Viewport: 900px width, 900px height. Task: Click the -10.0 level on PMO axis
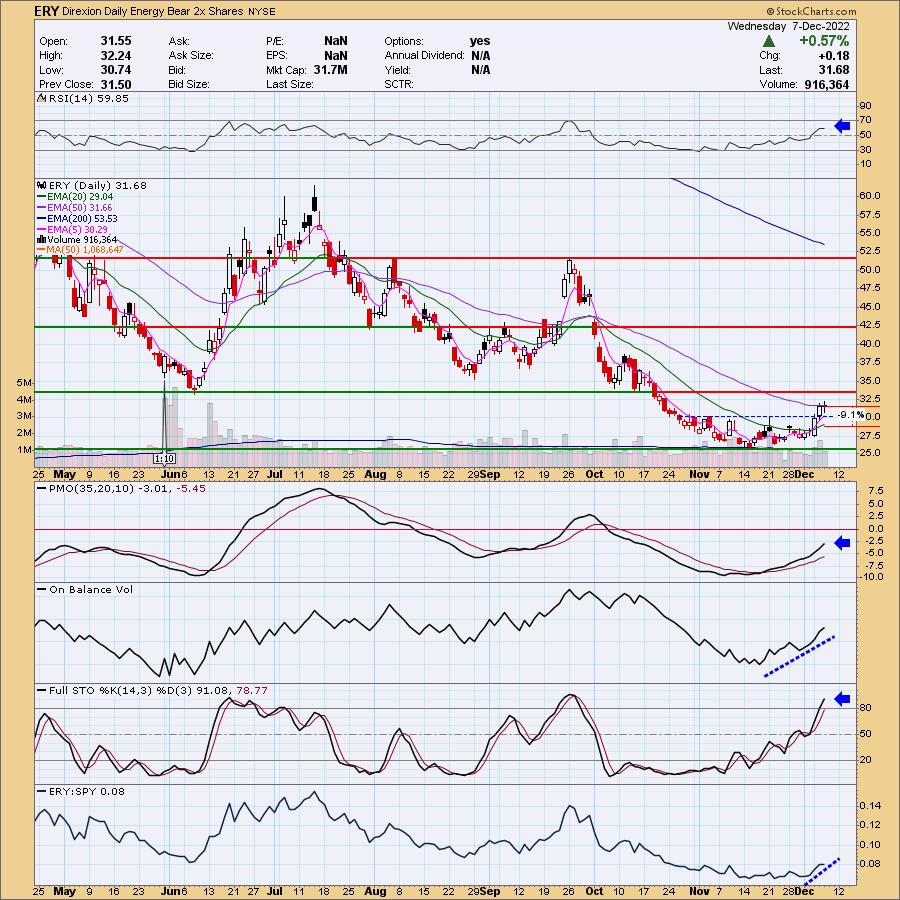871,577
